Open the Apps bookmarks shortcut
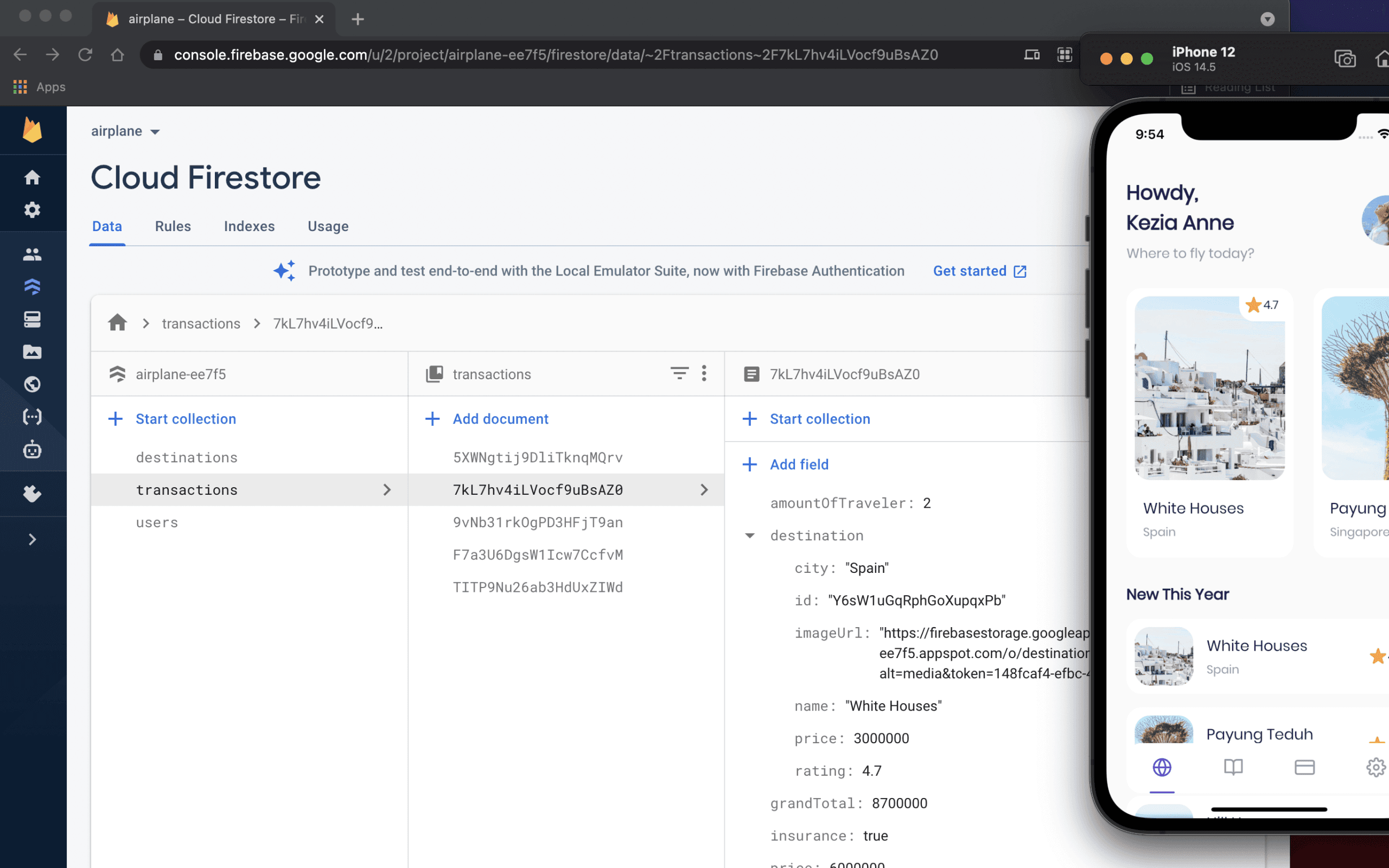Screen dimensions: 1389x868 tap(39, 87)
